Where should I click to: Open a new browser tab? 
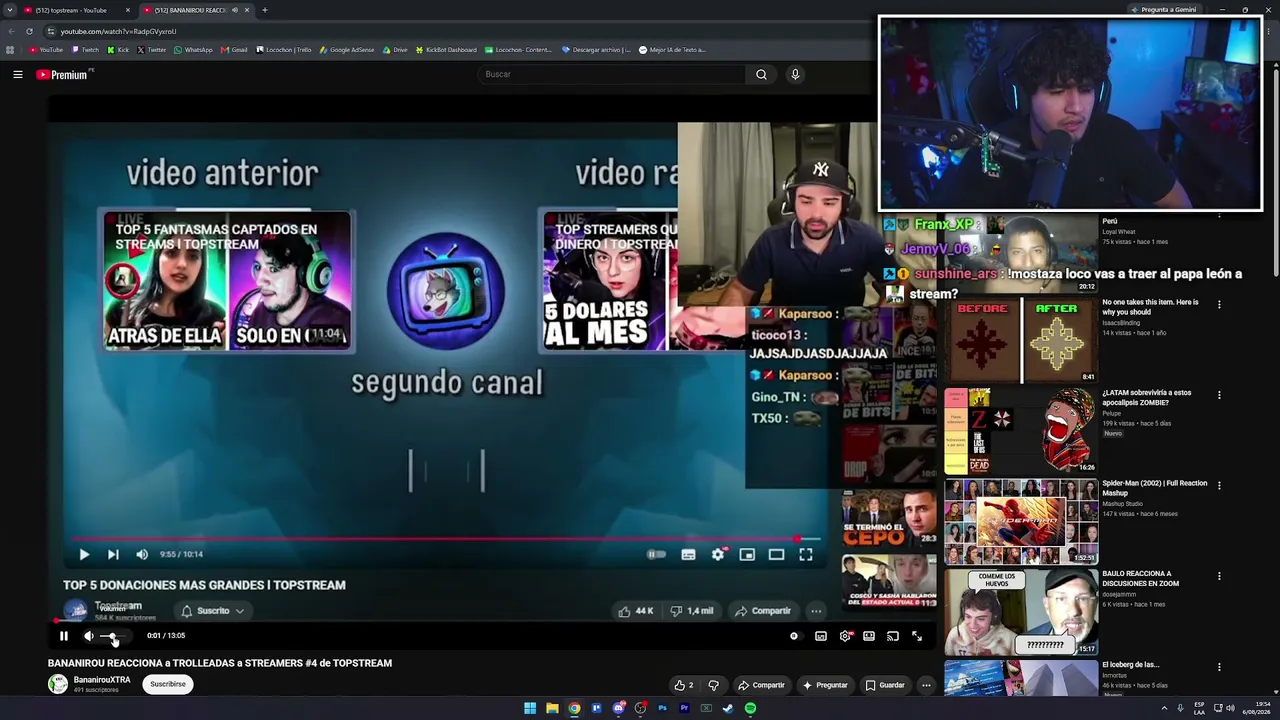[x=265, y=10]
